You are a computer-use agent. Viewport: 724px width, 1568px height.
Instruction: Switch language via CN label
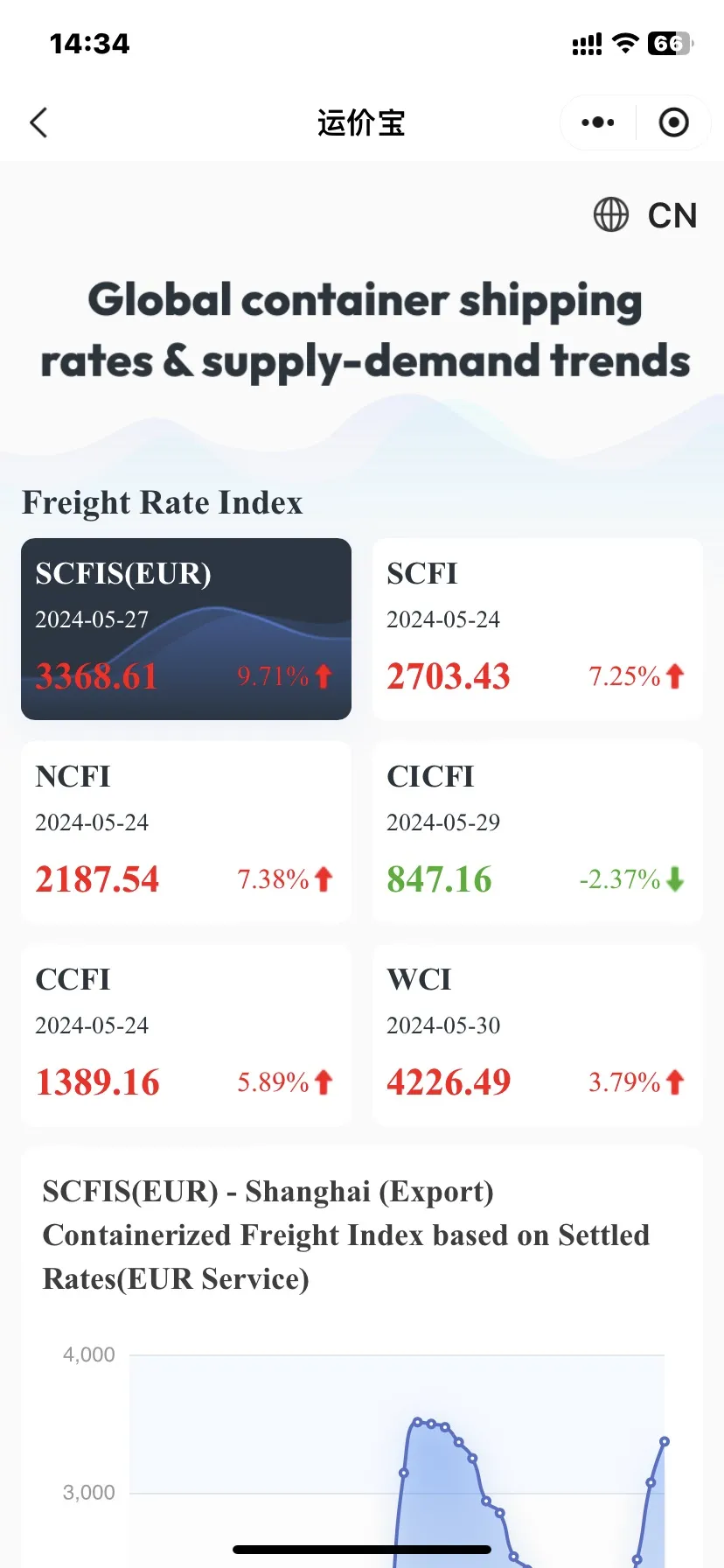point(672,215)
